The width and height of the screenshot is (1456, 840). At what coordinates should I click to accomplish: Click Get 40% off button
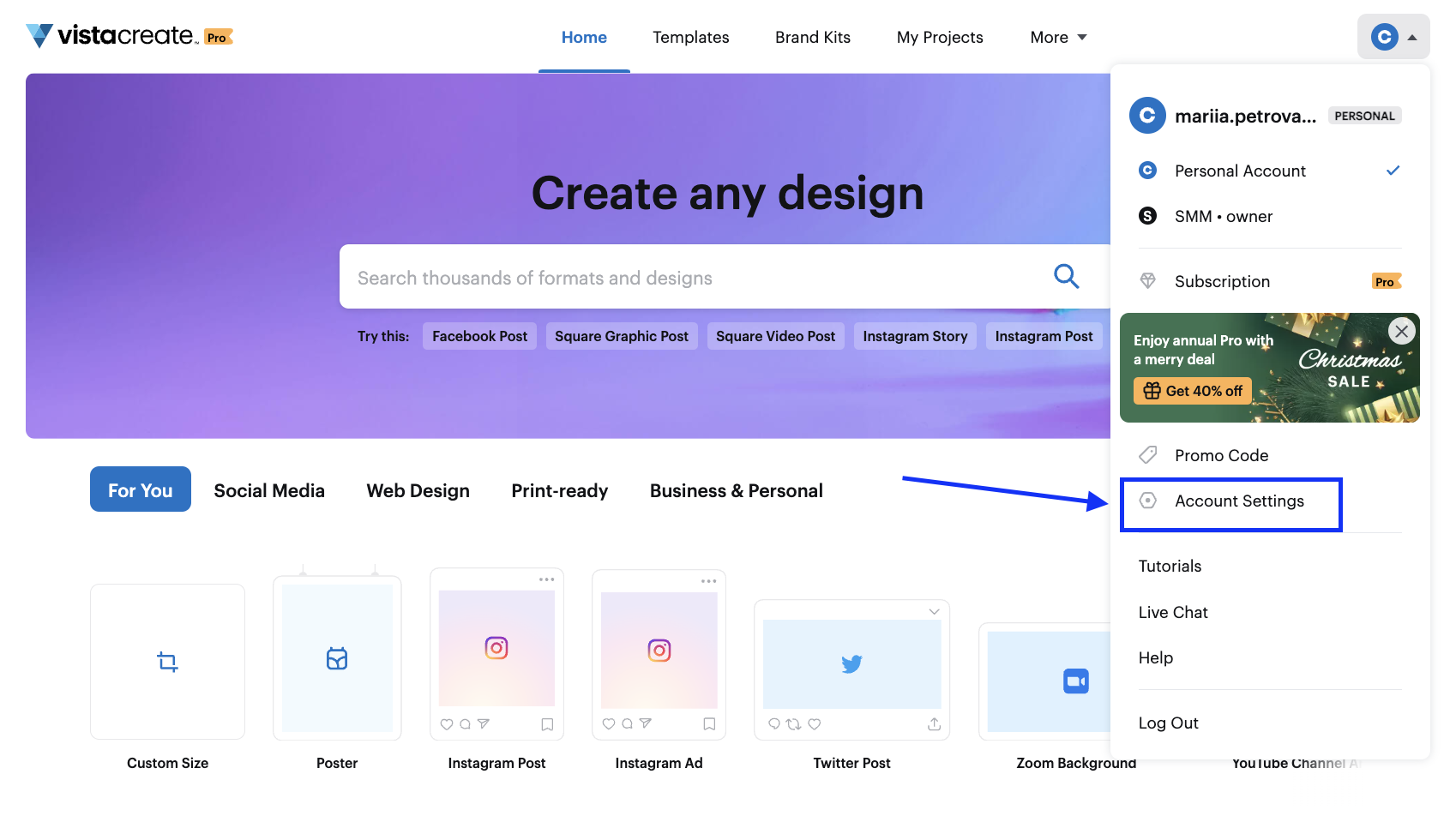click(1193, 391)
